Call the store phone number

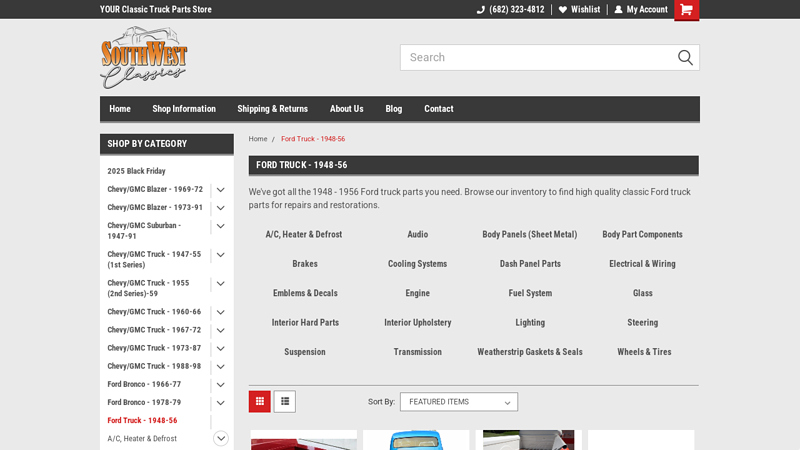click(x=511, y=10)
